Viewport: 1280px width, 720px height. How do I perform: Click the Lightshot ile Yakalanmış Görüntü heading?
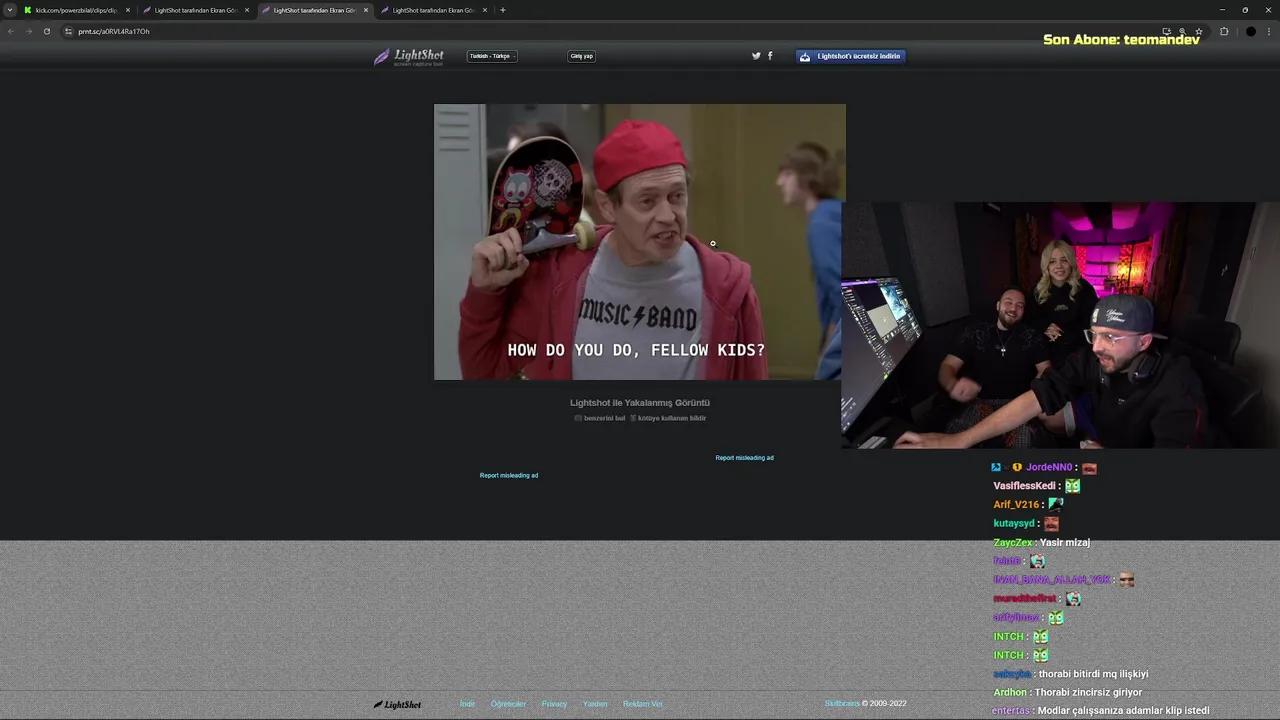click(640, 403)
